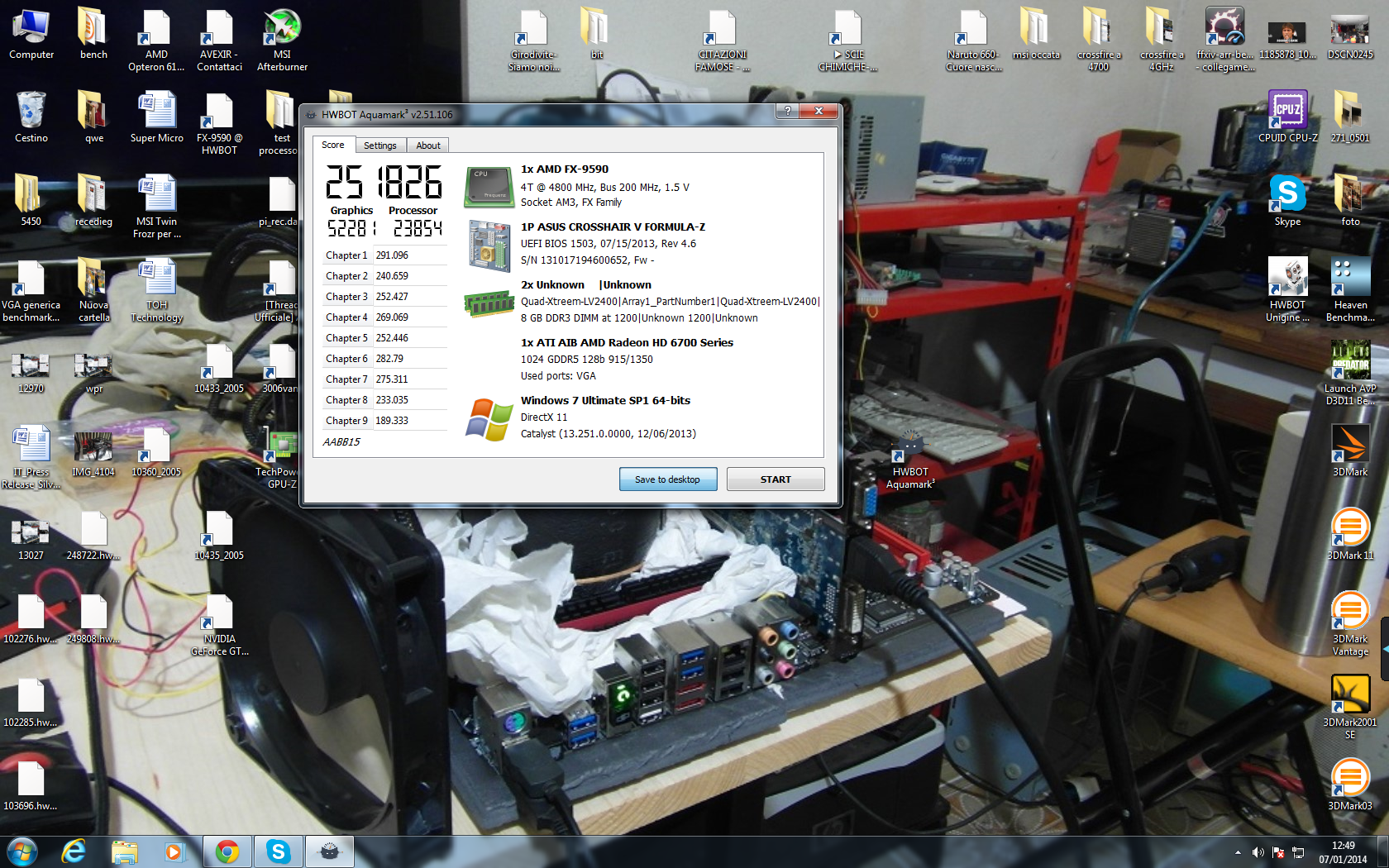Open the Computer desktop icon
Screen dimensions: 1389x868
click(31, 35)
